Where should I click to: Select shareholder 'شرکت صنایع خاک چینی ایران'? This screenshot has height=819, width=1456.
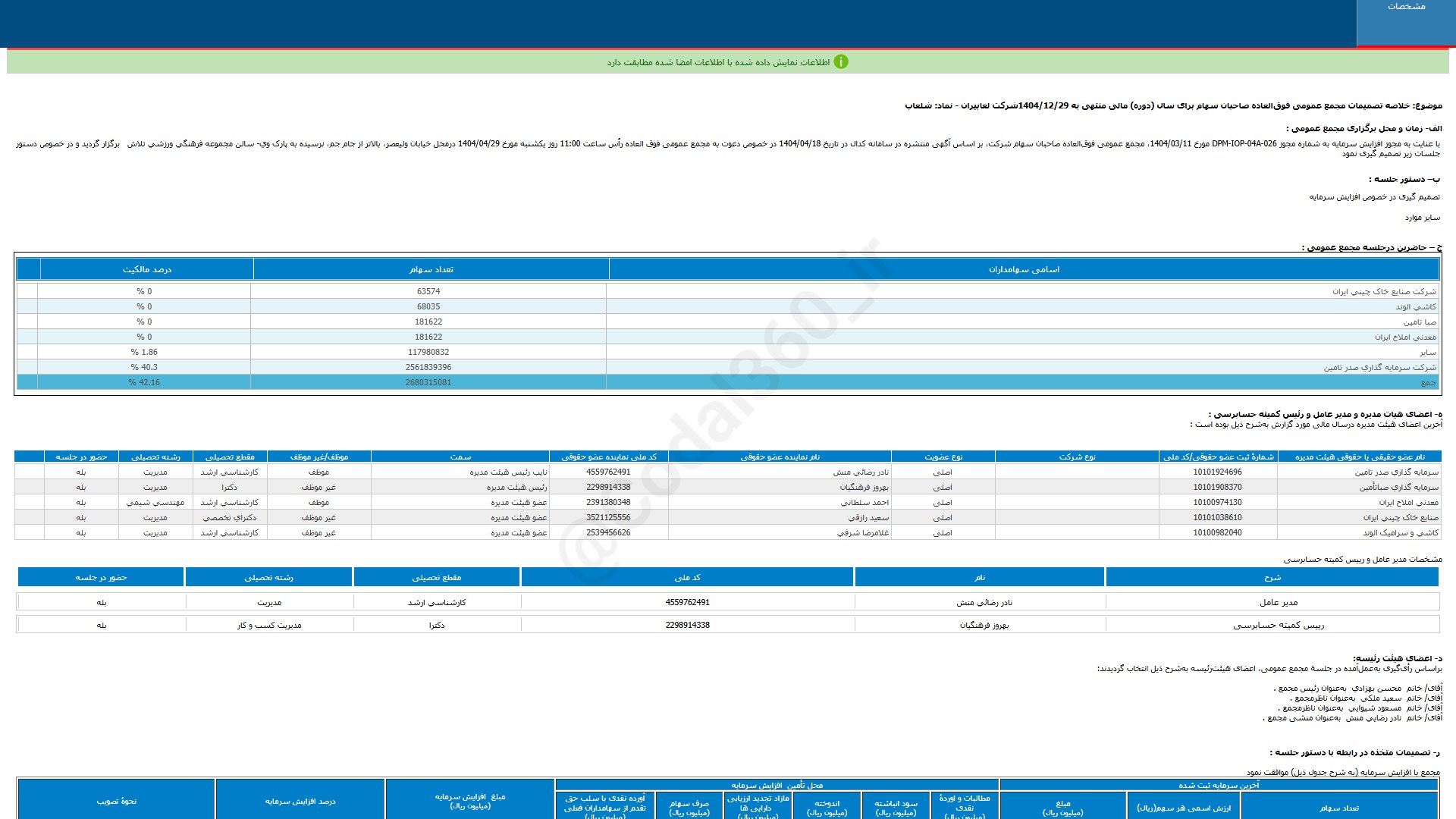click(x=1384, y=291)
